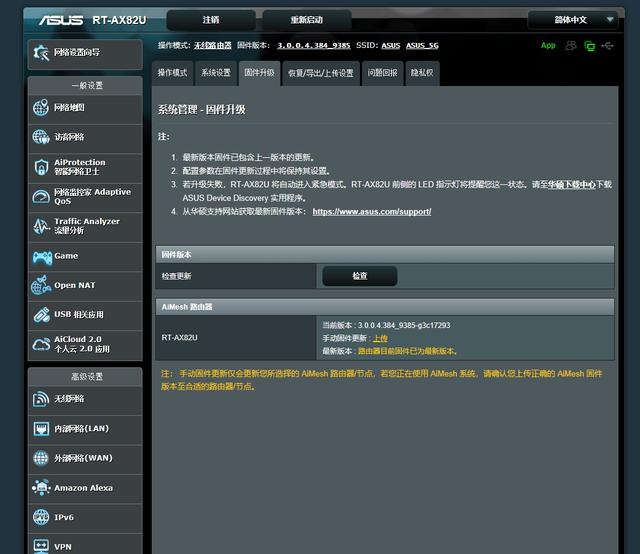Click the reboot button at top
This screenshot has width=640, height=554.
[307, 20]
